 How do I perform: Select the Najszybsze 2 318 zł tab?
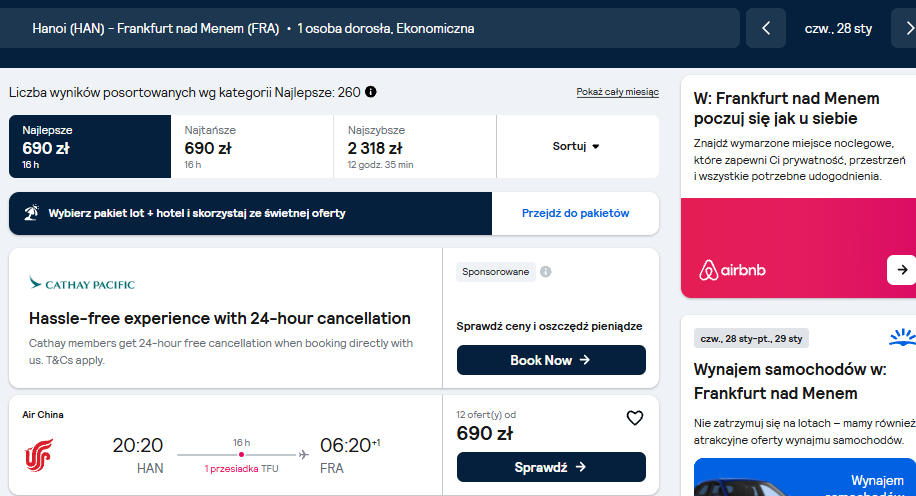pos(415,147)
